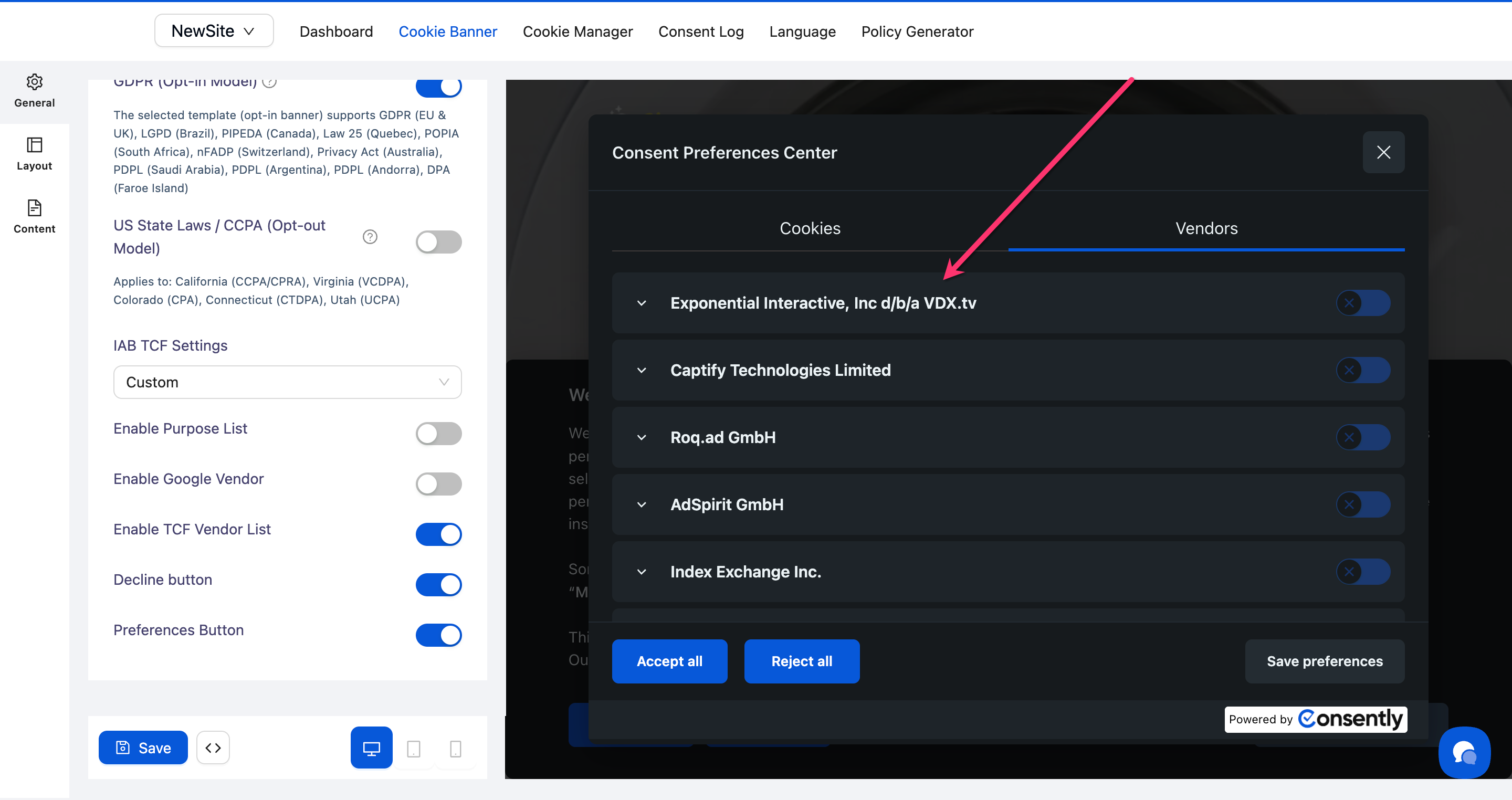Screen dimensions: 1512x800
Task: Toggle consent for Roq.ad GmbH vendor
Action: pos(1362,437)
